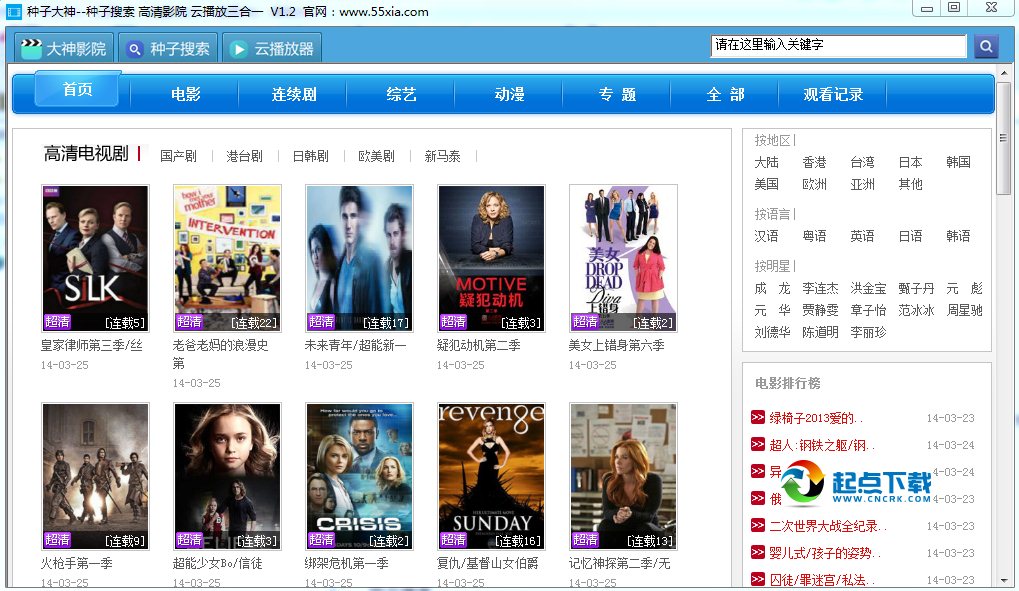Filter by star 刘德华

(772, 332)
